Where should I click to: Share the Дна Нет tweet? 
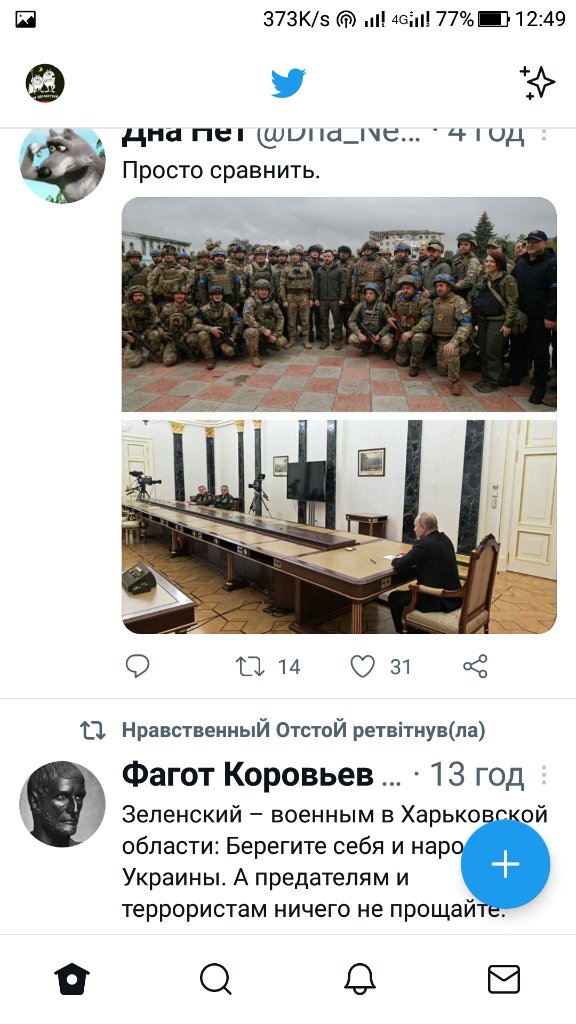(x=475, y=666)
